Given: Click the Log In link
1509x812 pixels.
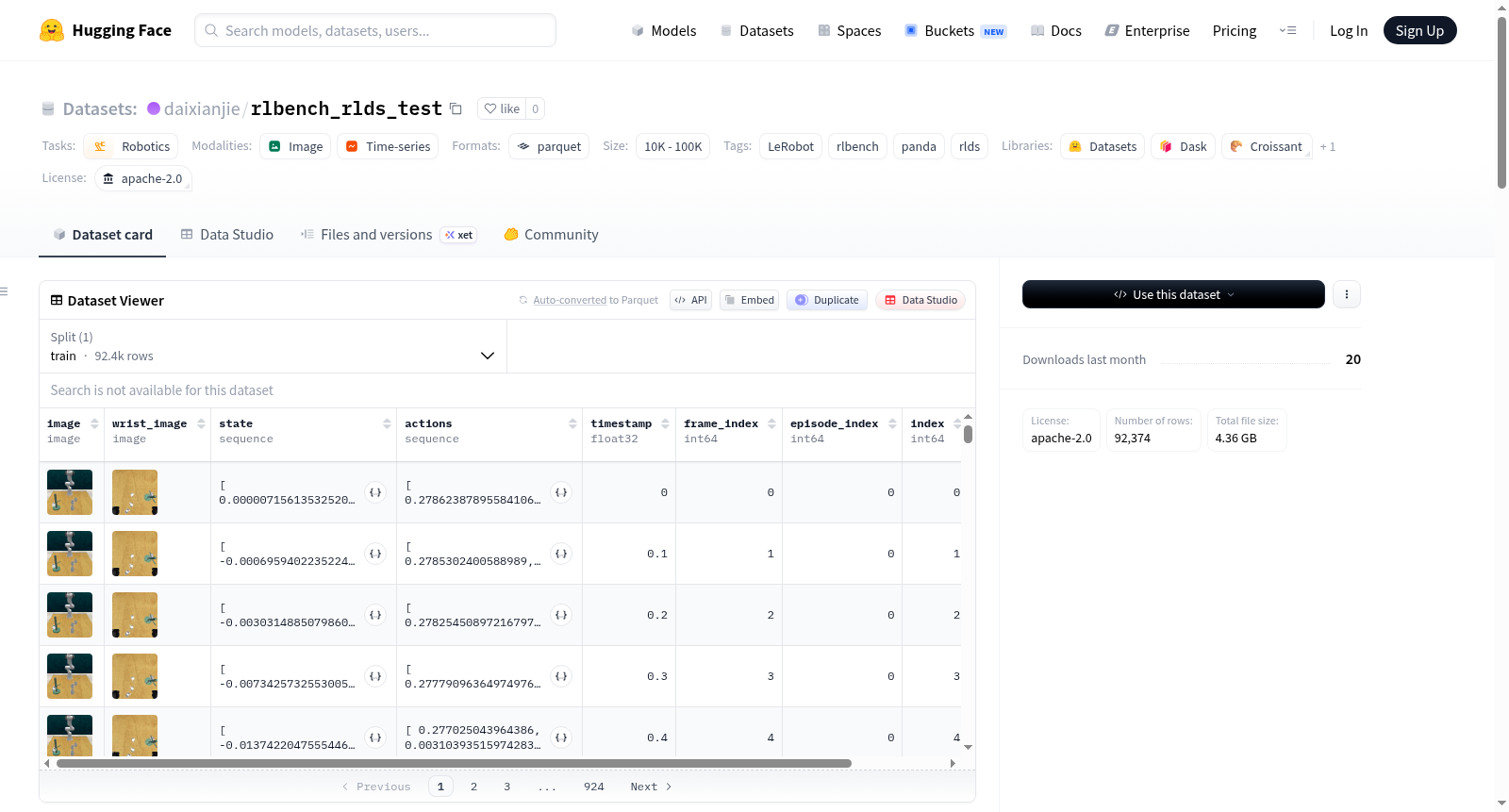Looking at the screenshot, I should (x=1349, y=30).
